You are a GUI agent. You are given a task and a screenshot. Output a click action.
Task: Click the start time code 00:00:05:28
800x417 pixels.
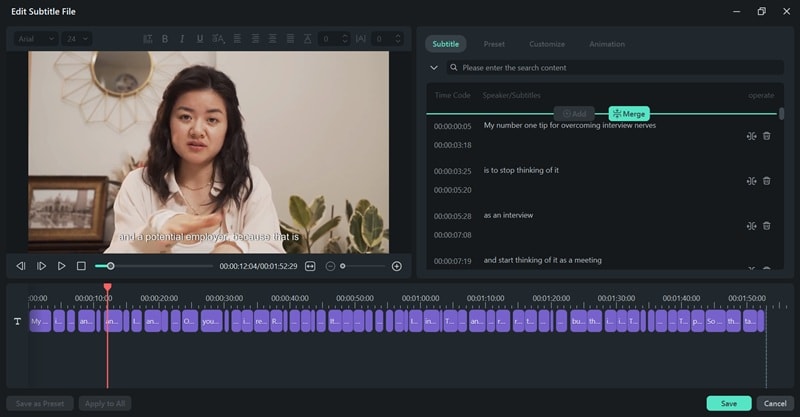[453, 216]
